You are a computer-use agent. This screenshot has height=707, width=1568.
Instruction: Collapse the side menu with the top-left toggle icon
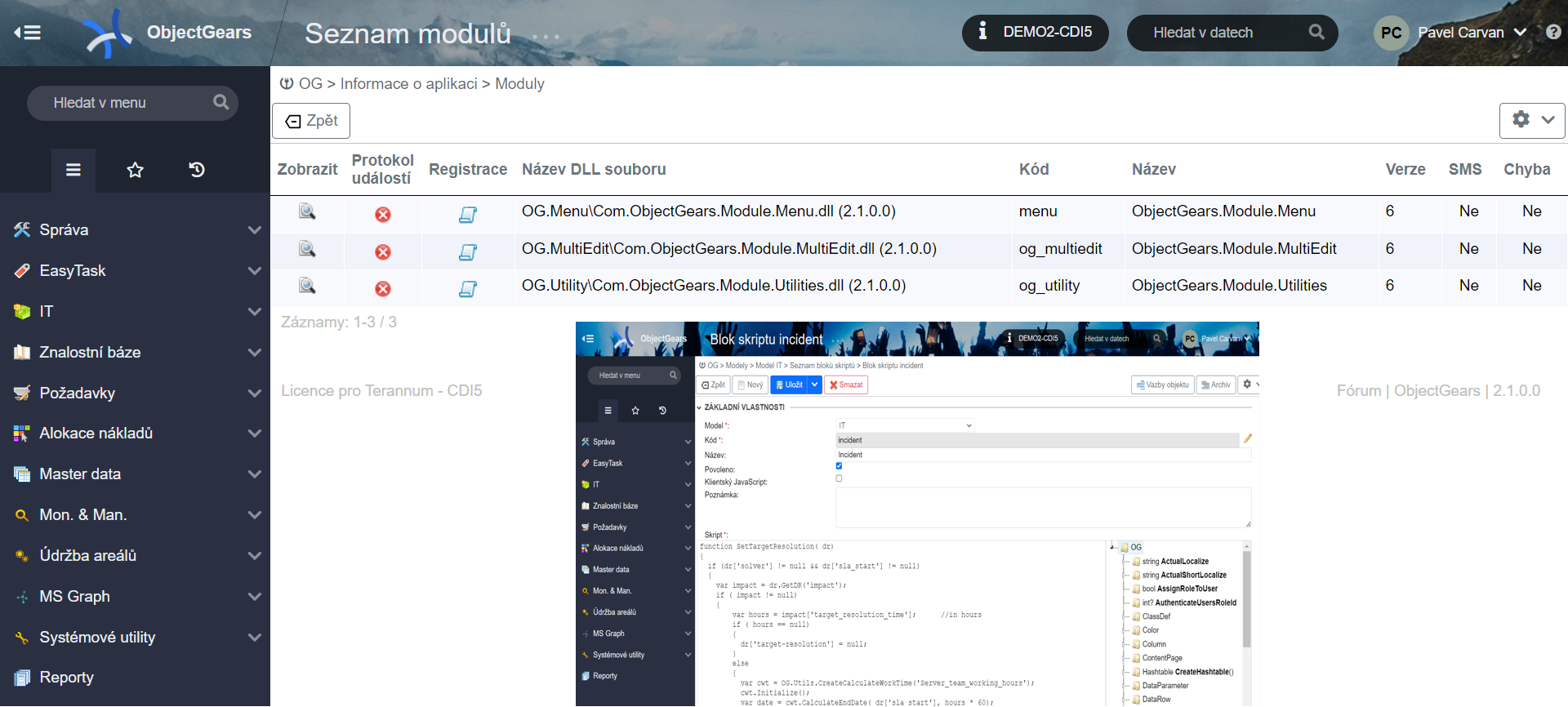pos(27,33)
